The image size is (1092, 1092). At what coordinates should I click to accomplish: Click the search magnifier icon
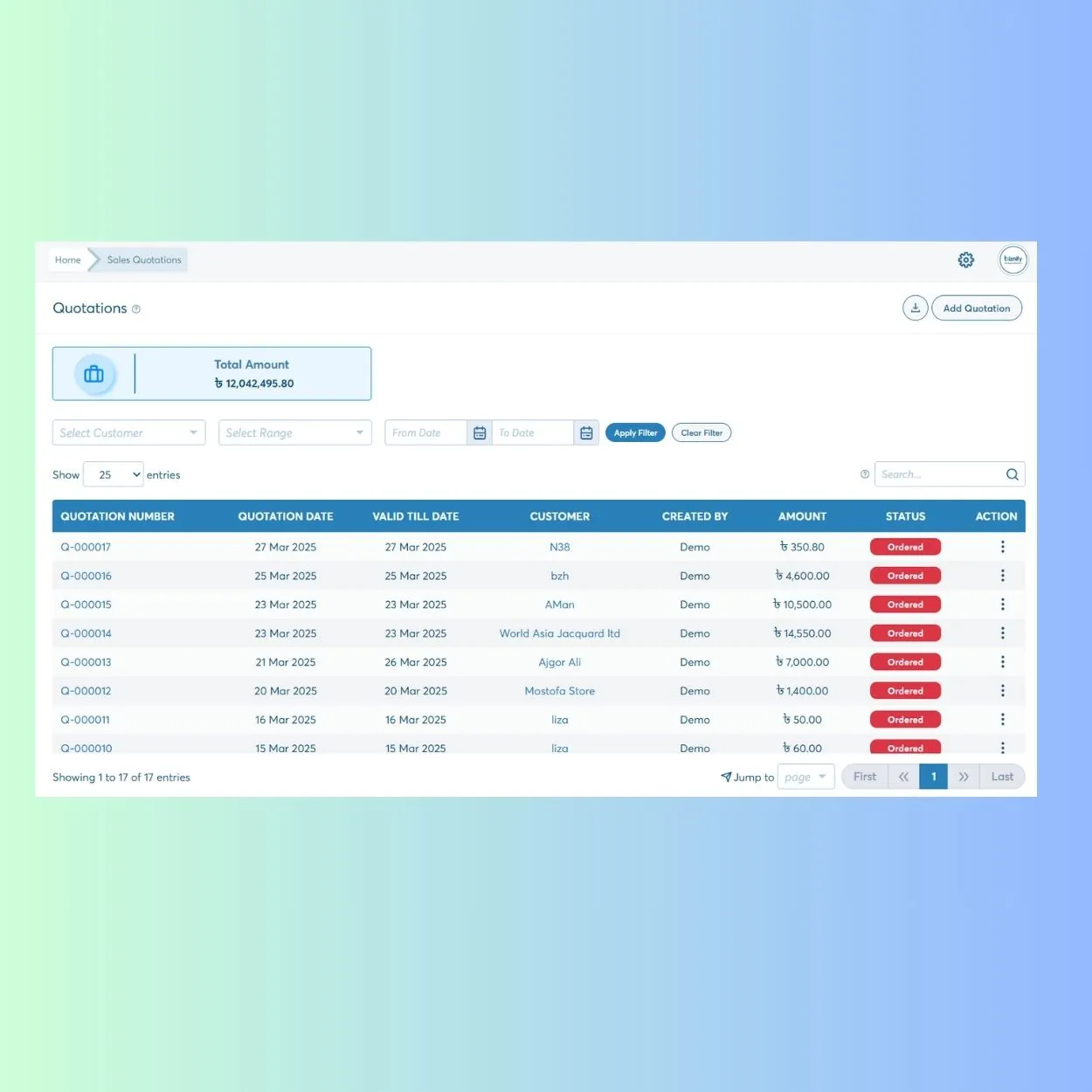[x=1012, y=474]
